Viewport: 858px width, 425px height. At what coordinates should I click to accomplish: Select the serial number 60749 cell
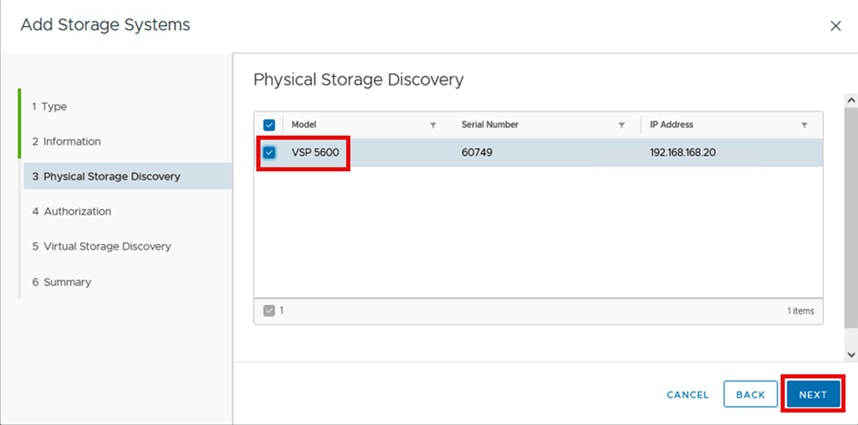click(x=478, y=153)
